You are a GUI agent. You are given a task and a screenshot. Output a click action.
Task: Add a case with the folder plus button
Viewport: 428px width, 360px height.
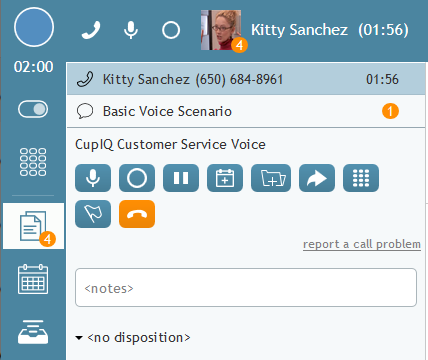pos(271,178)
